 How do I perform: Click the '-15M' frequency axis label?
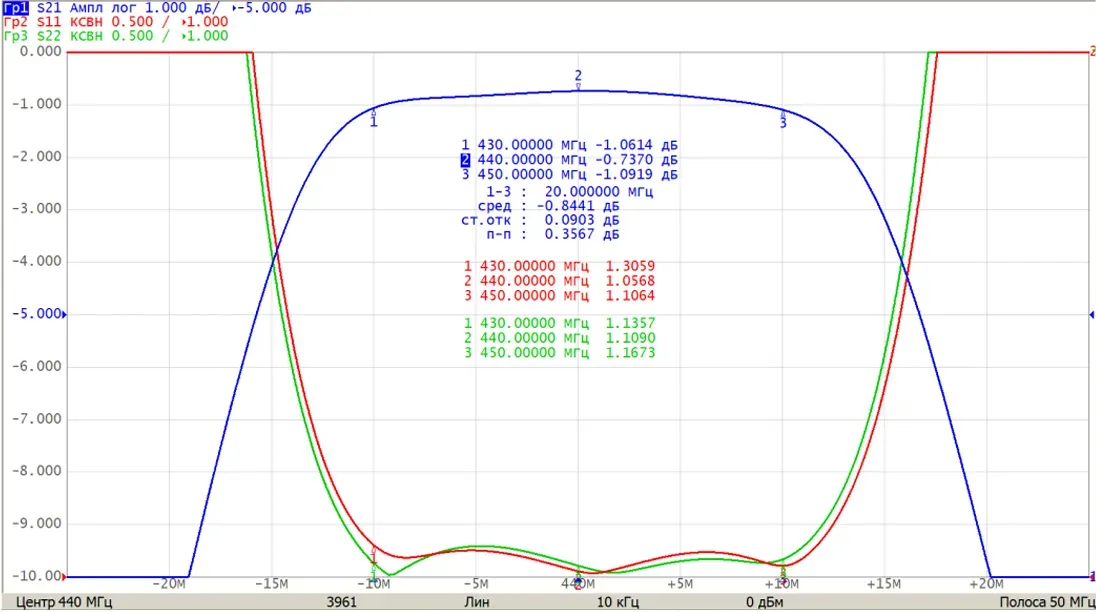pos(271,584)
